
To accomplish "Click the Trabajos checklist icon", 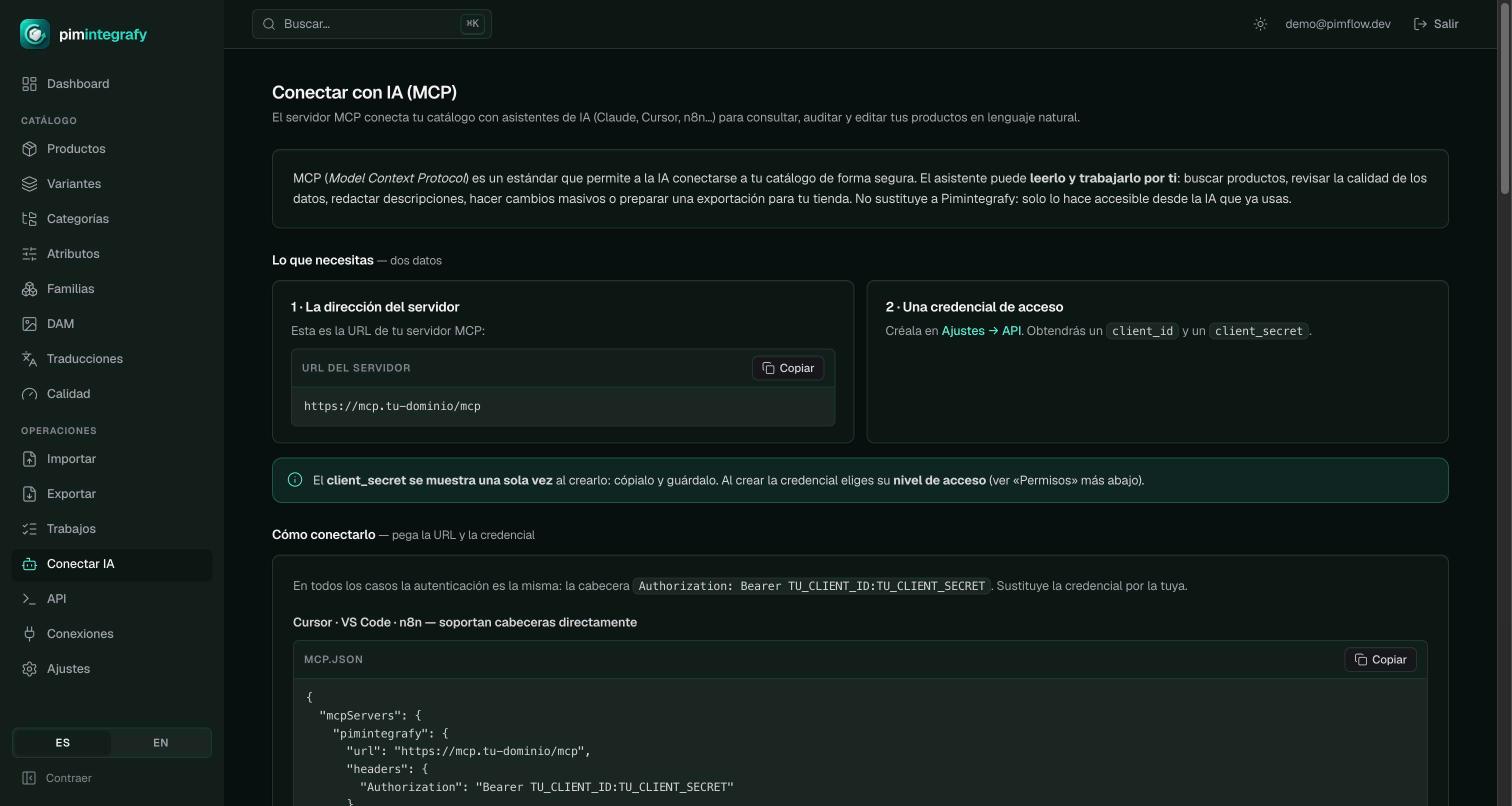I will 29,529.
